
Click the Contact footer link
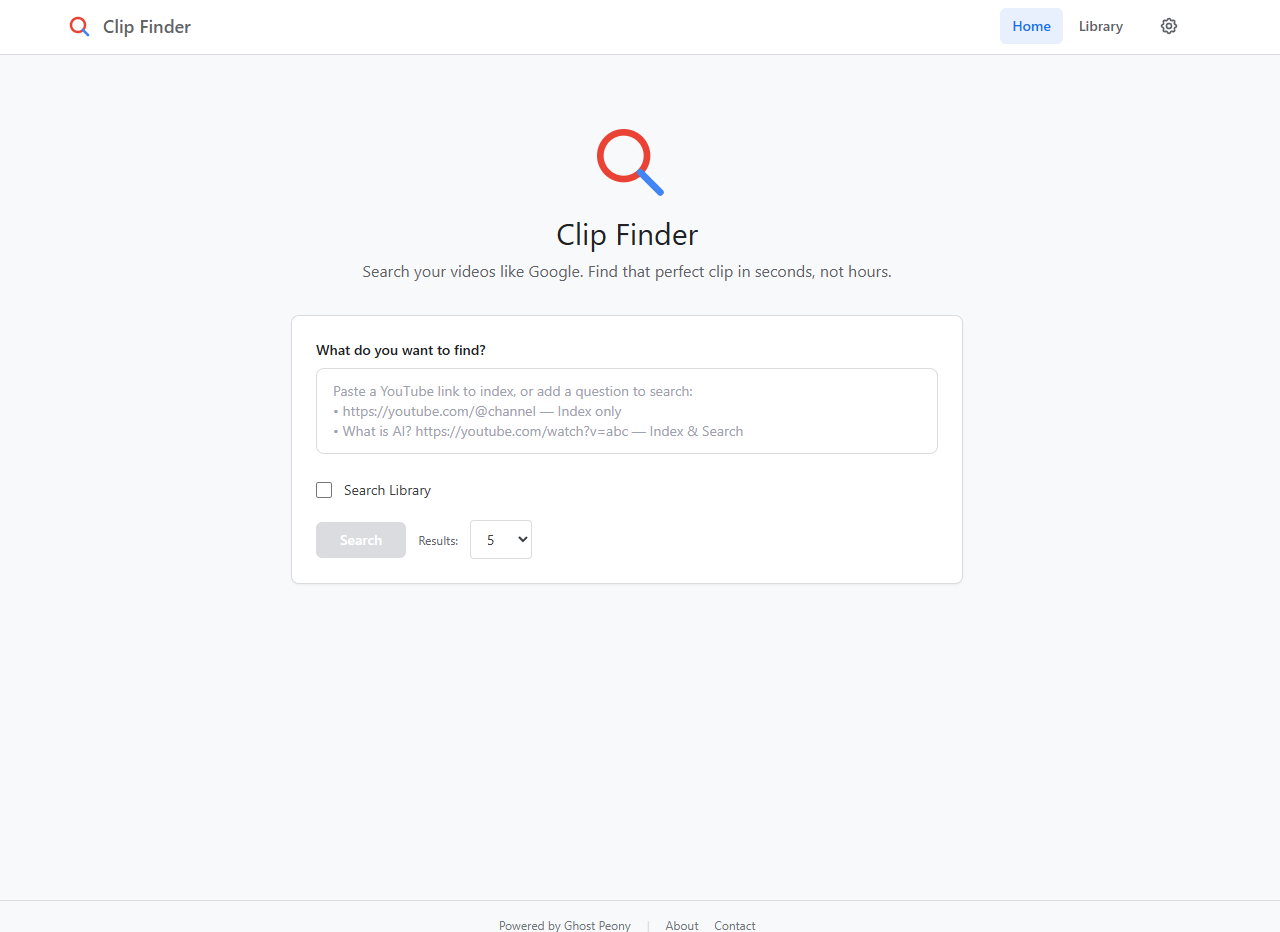[x=734, y=925]
